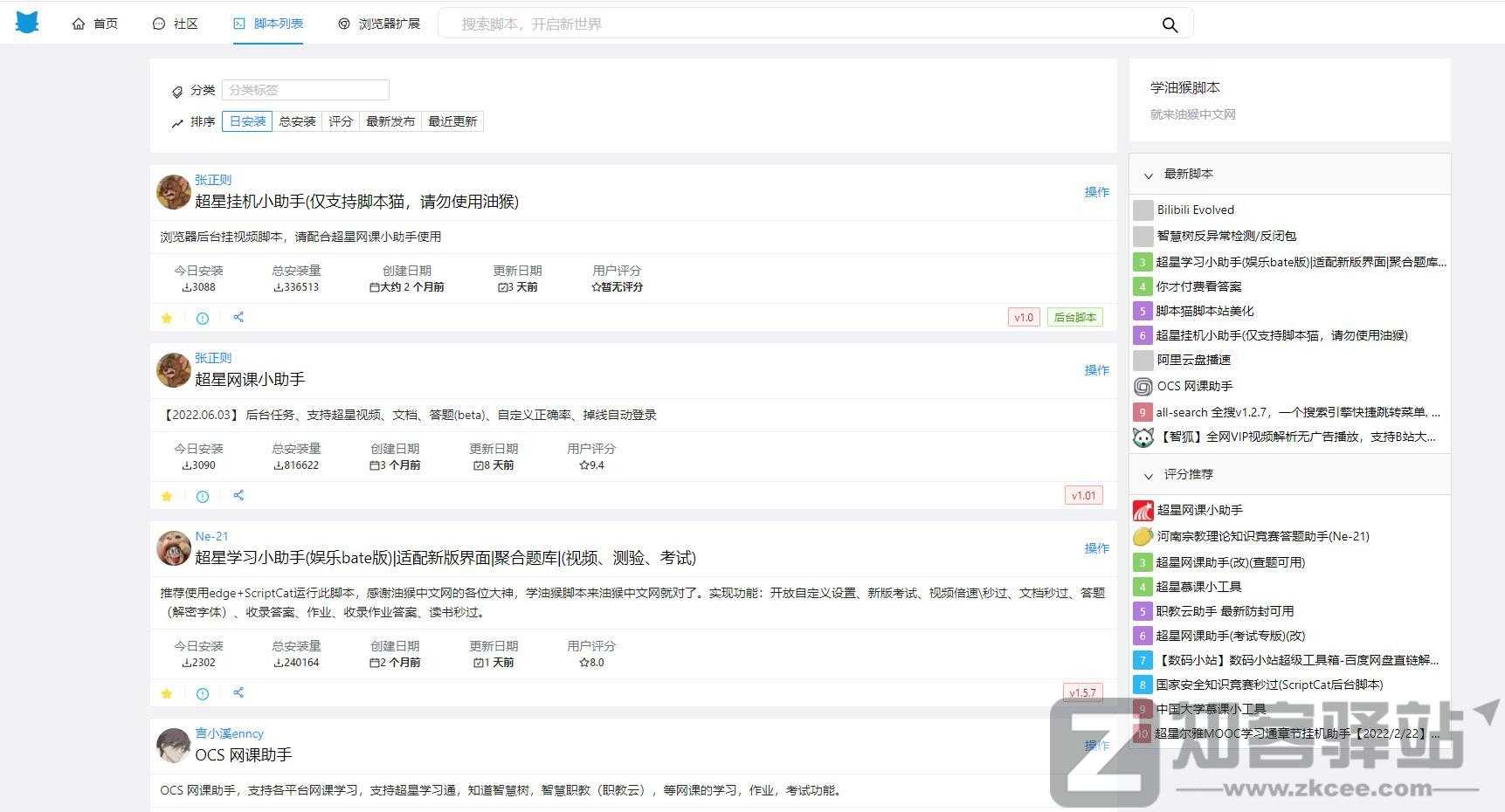Click the ScriptCat logo icon
Image resolution: width=1505 pixels, height=812 pixels.
(27, 23)
